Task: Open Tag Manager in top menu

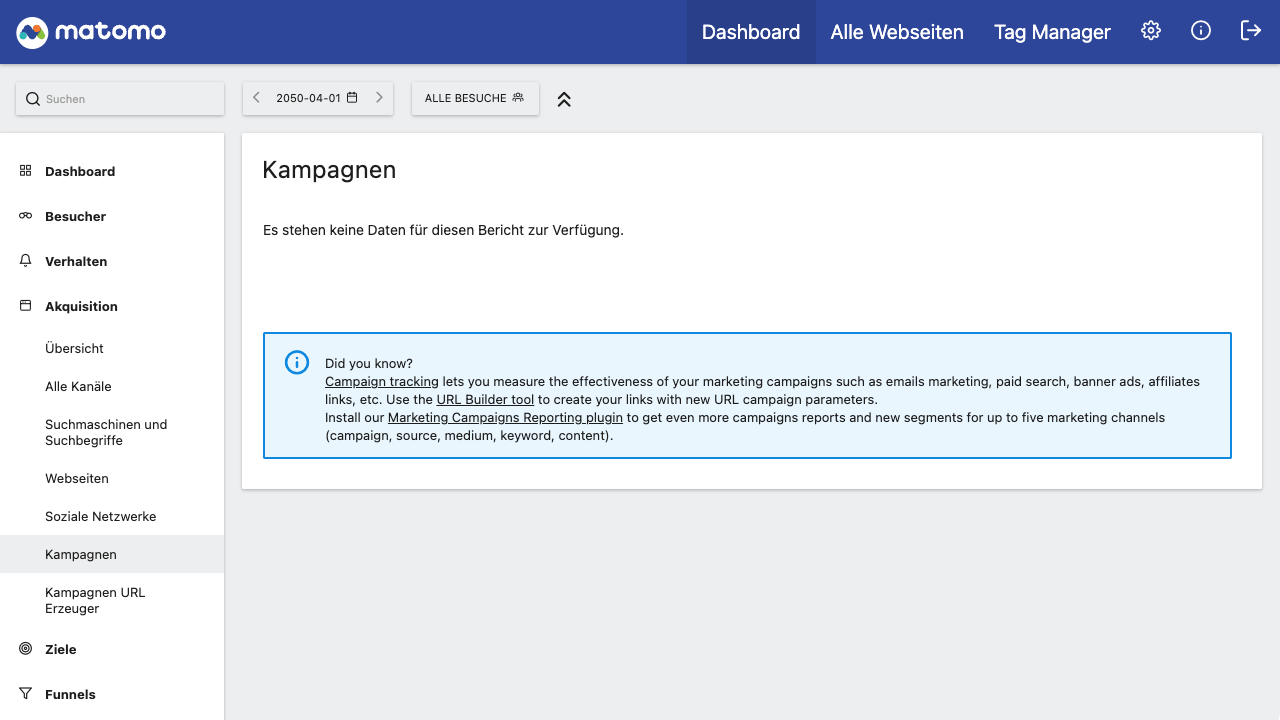Action: point(1052,32)
